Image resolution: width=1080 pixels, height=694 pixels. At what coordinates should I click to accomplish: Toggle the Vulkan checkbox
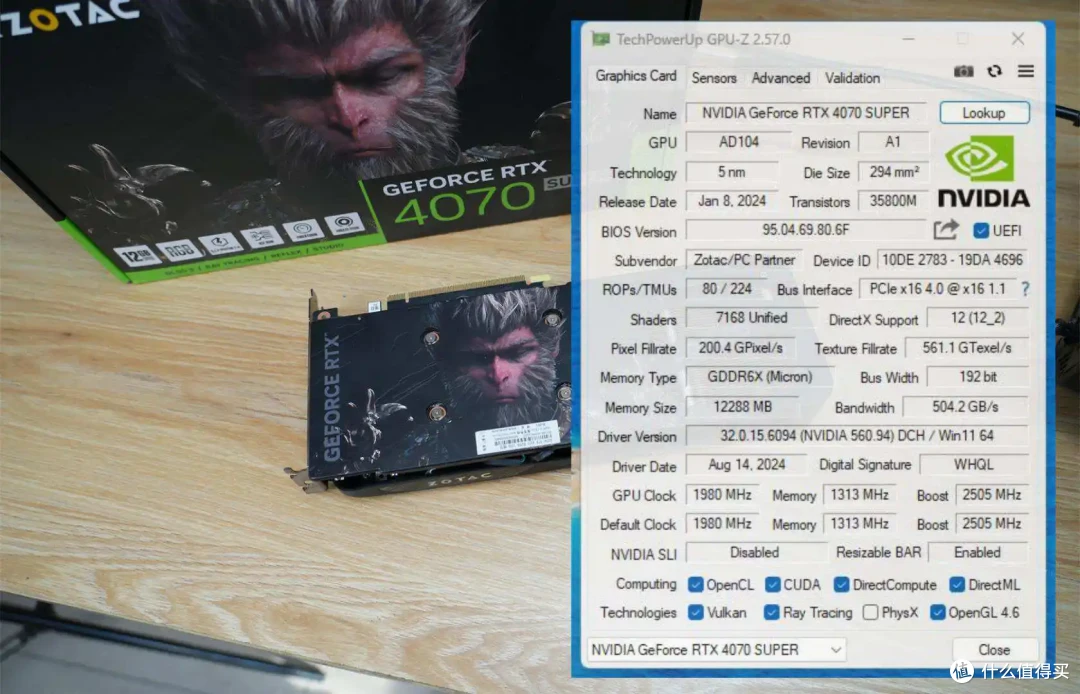click(x=696, y=612)
